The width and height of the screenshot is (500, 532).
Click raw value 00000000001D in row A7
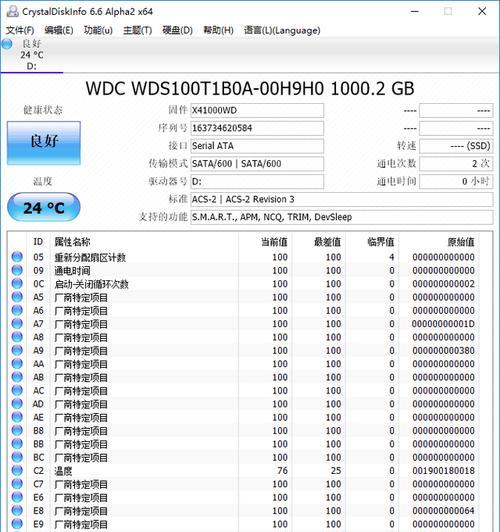pos(443,324)
